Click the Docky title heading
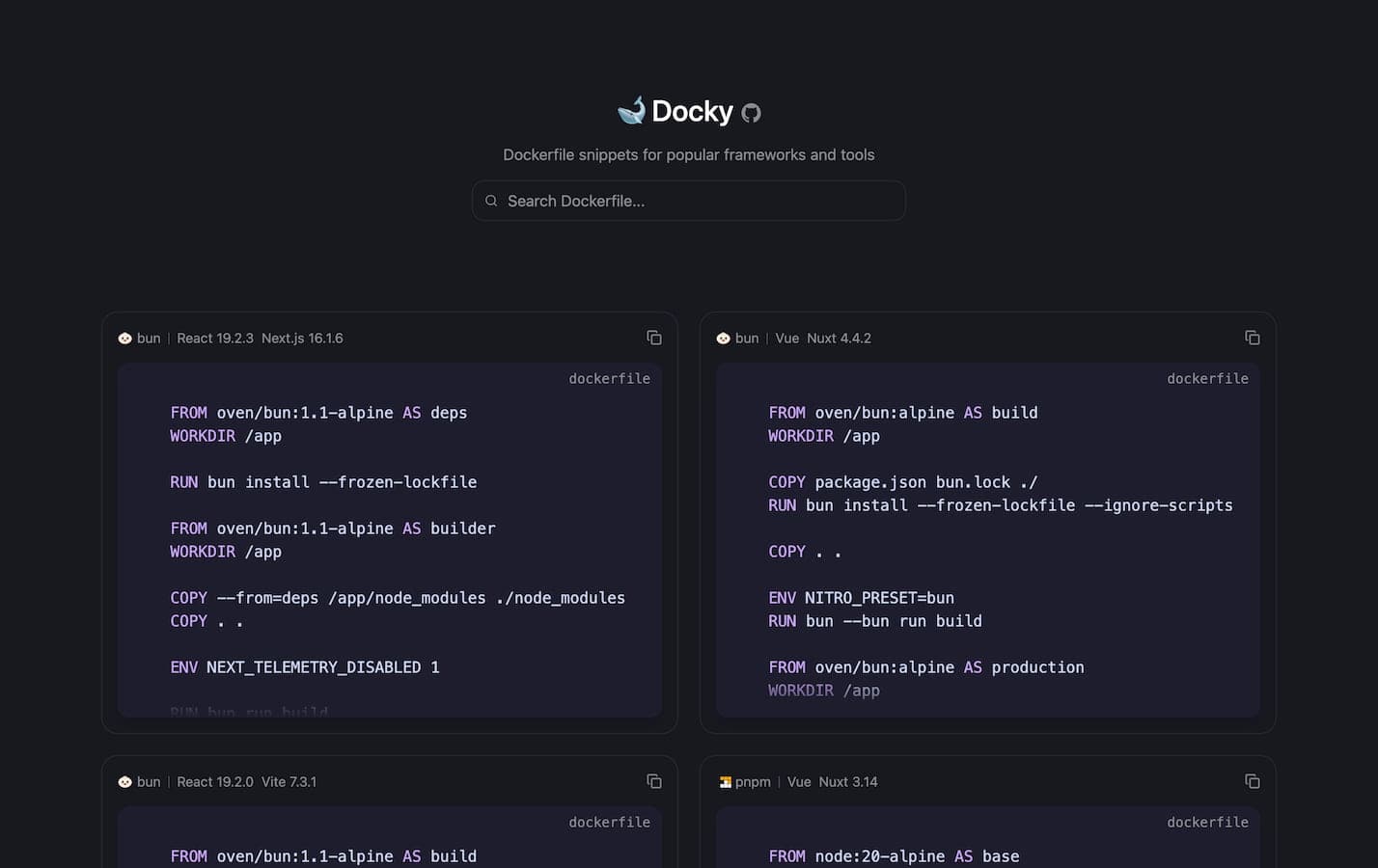1378x868 pixels. (692, 111)
